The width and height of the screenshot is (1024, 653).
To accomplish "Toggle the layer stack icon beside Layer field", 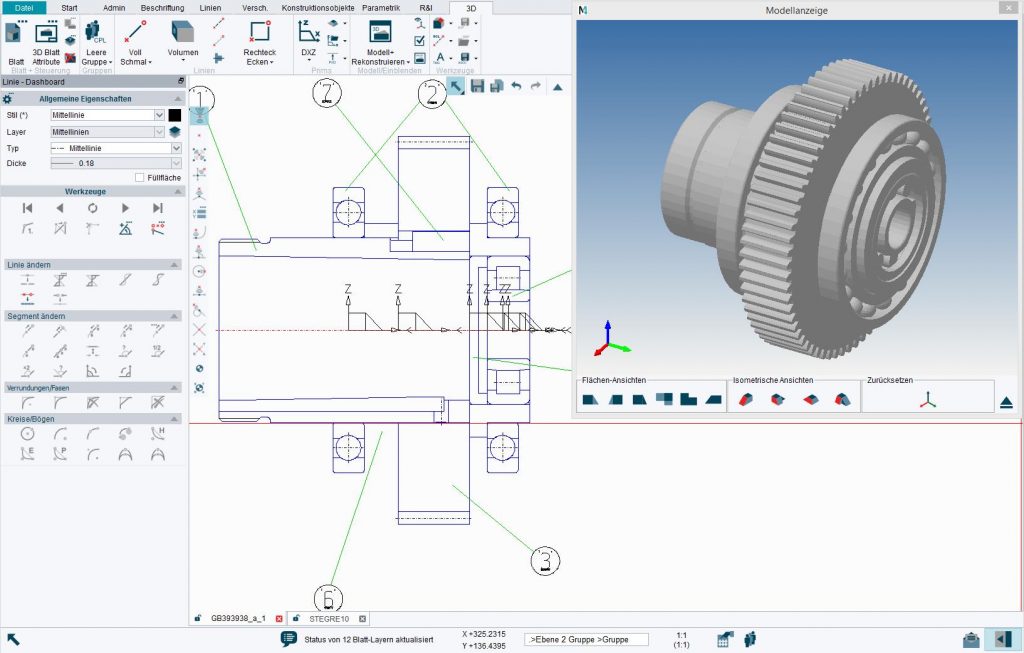I will click(x=174, y=131).
